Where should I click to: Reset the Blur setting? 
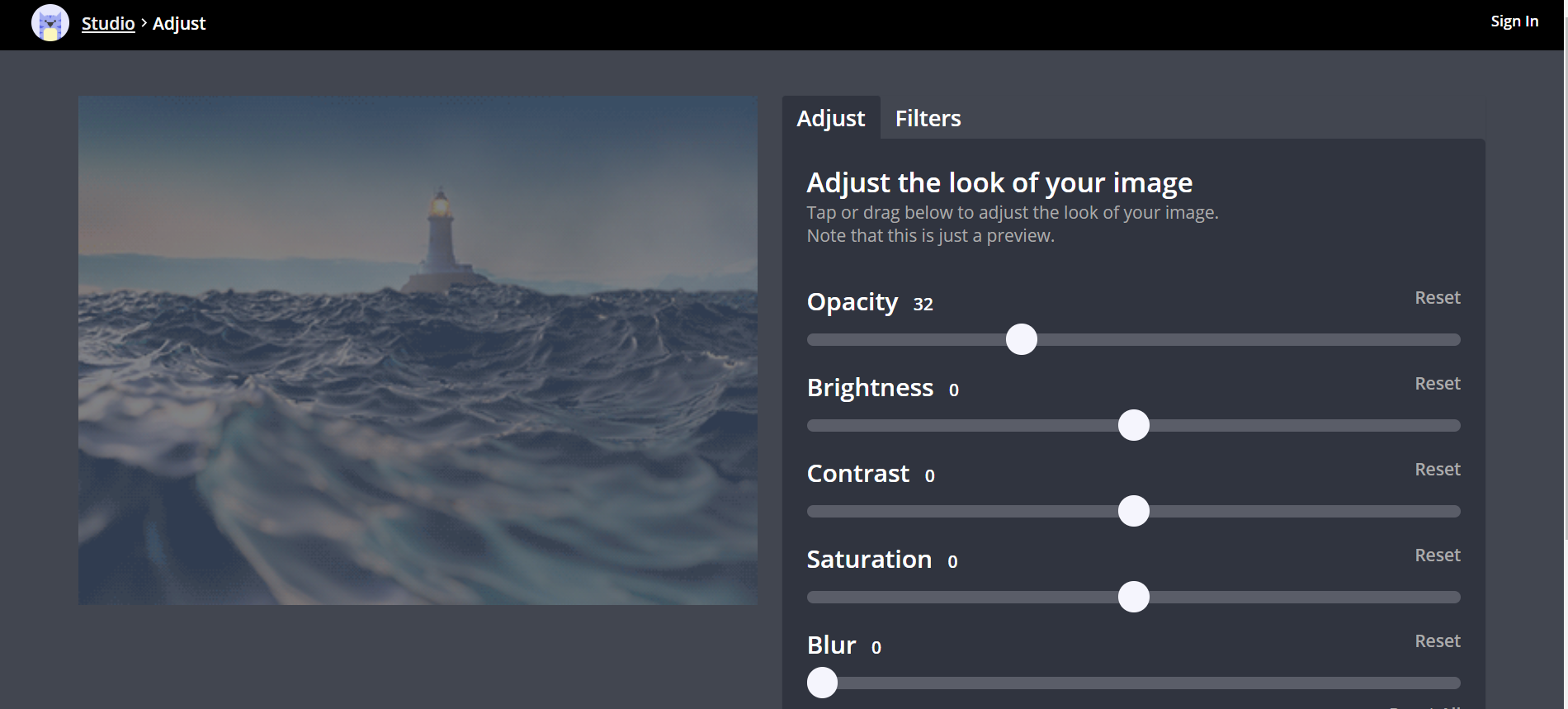tap(1438, 641)
